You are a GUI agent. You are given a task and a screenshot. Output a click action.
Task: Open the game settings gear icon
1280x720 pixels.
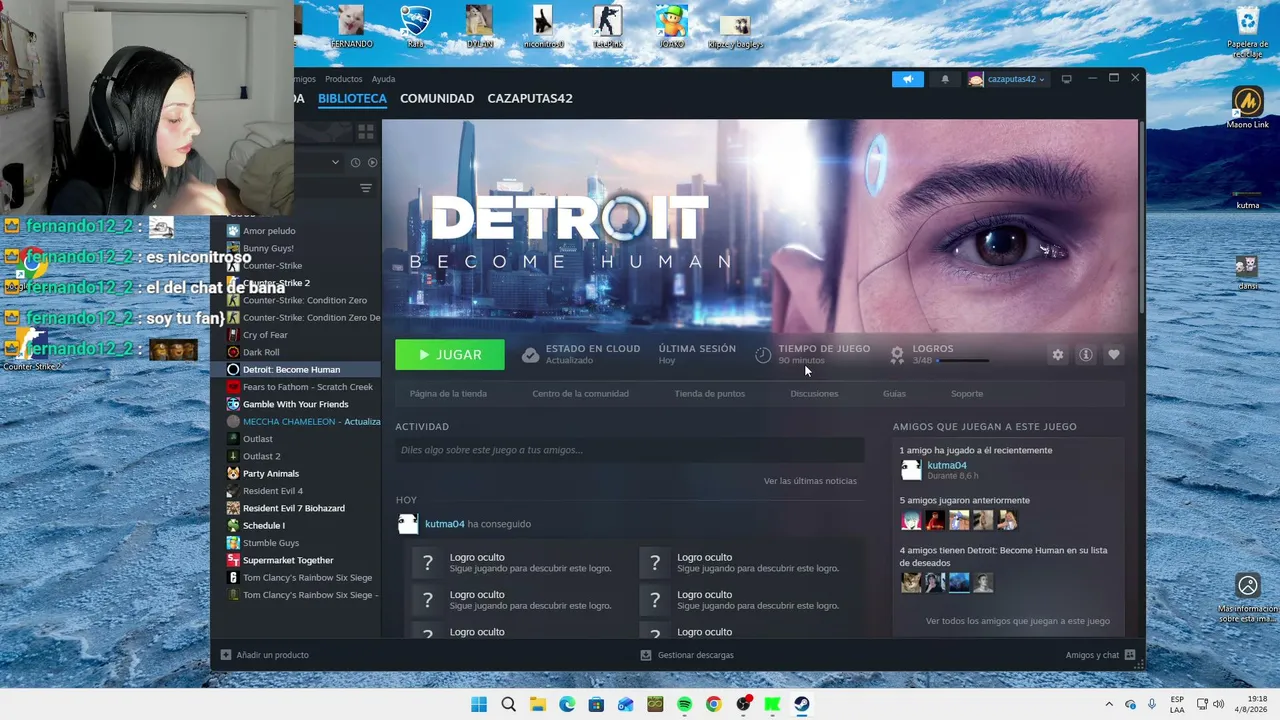coord(1057,355)
